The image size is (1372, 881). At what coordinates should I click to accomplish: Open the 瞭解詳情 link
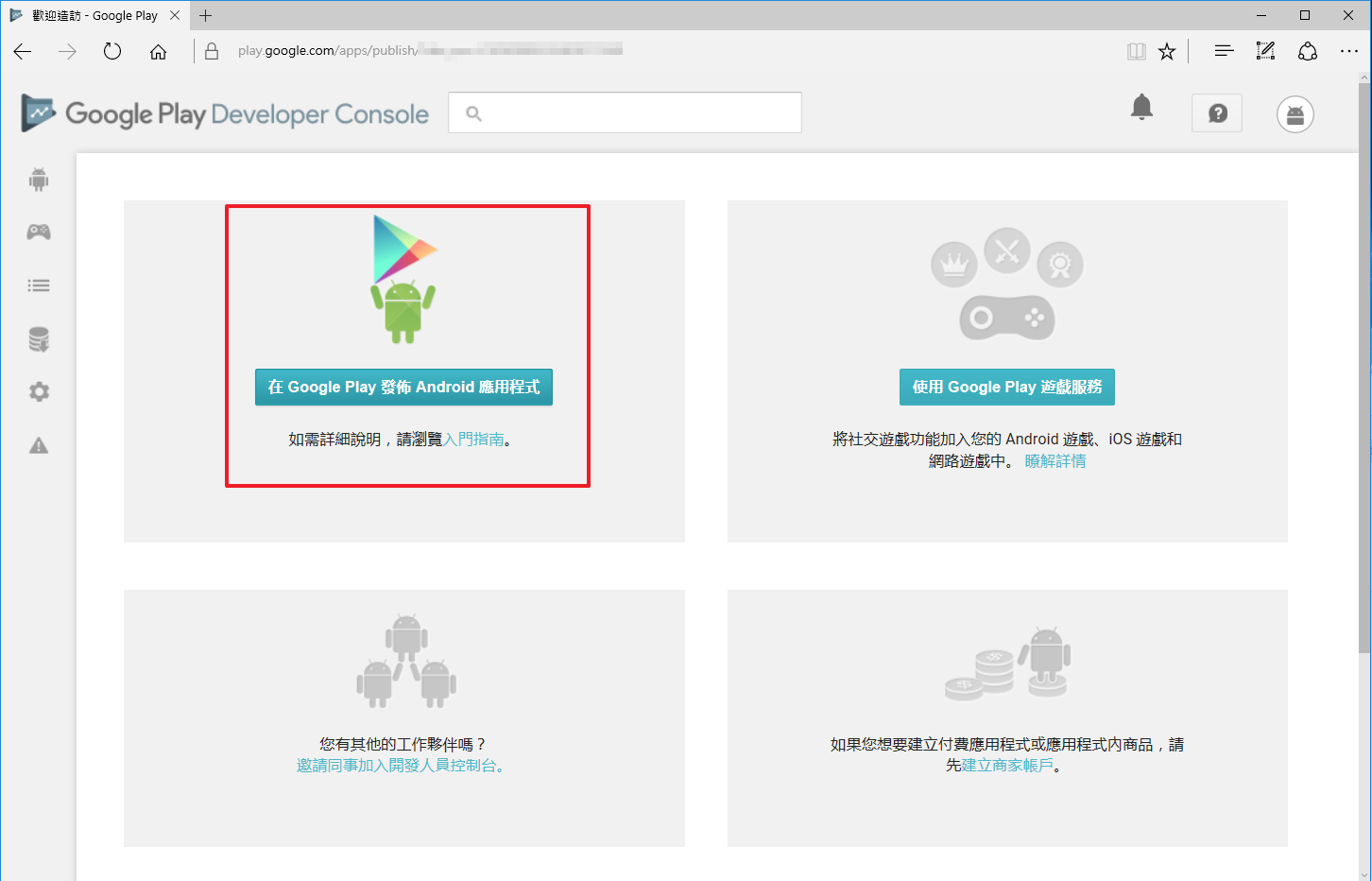1055,460
